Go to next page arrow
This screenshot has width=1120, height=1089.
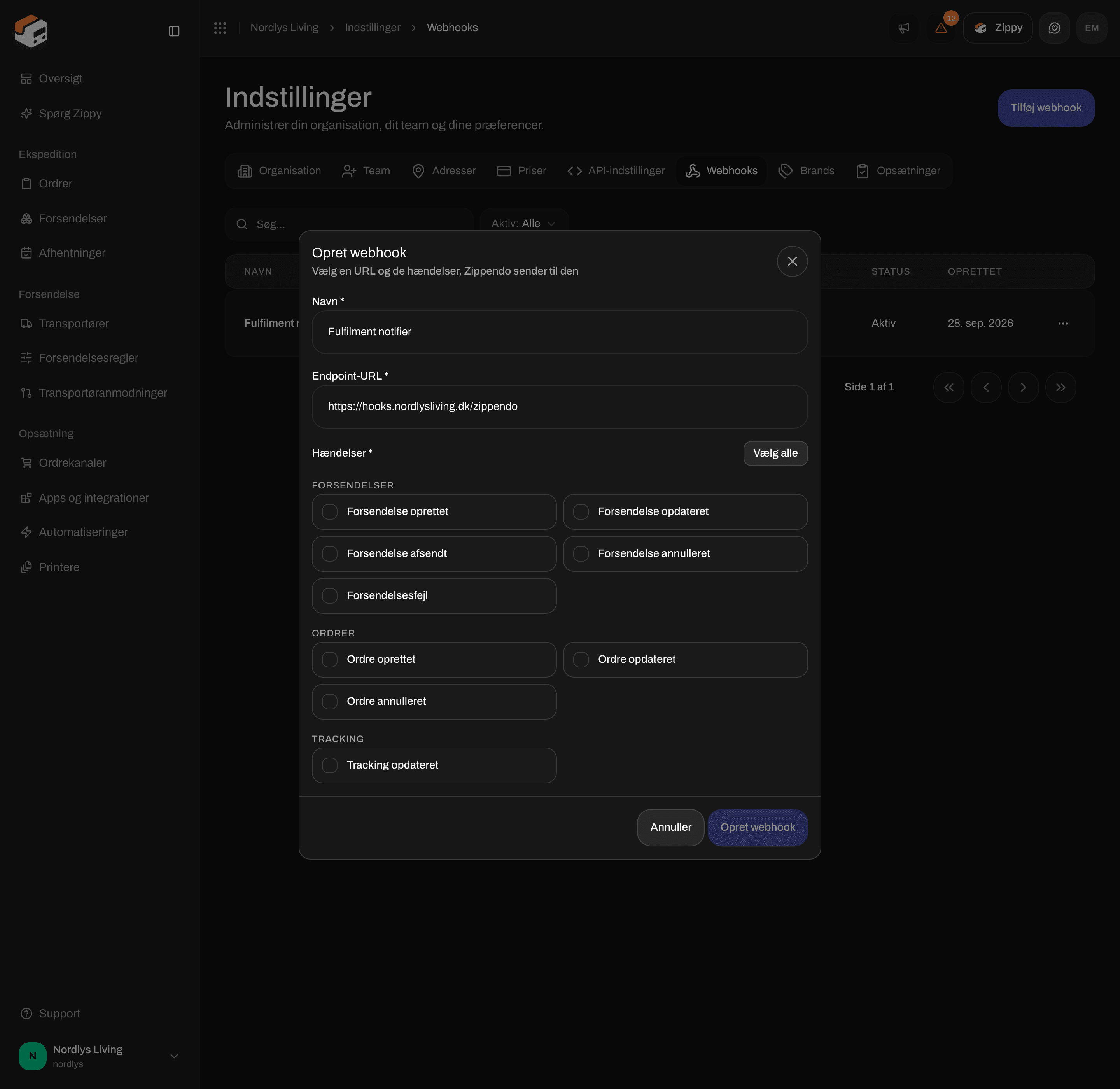pyautogui.click(x=1023, y=387)
